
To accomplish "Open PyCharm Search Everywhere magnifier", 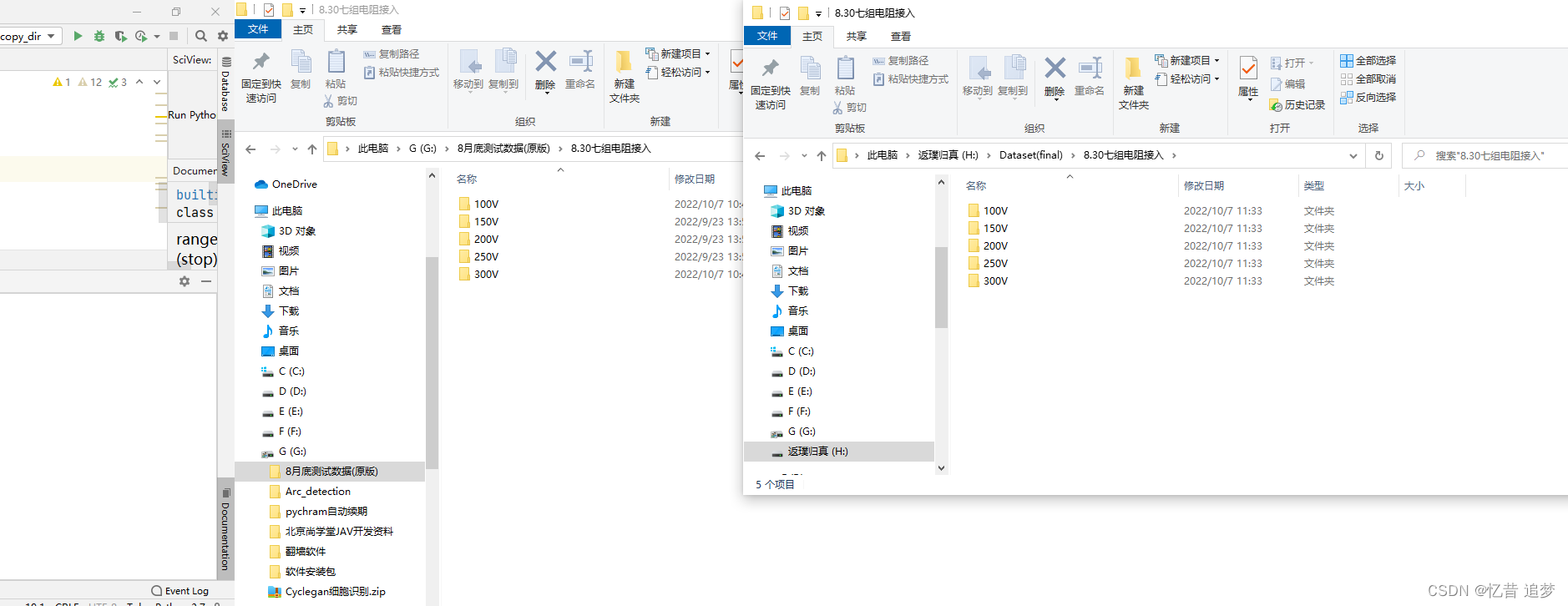I will point(201,36).
